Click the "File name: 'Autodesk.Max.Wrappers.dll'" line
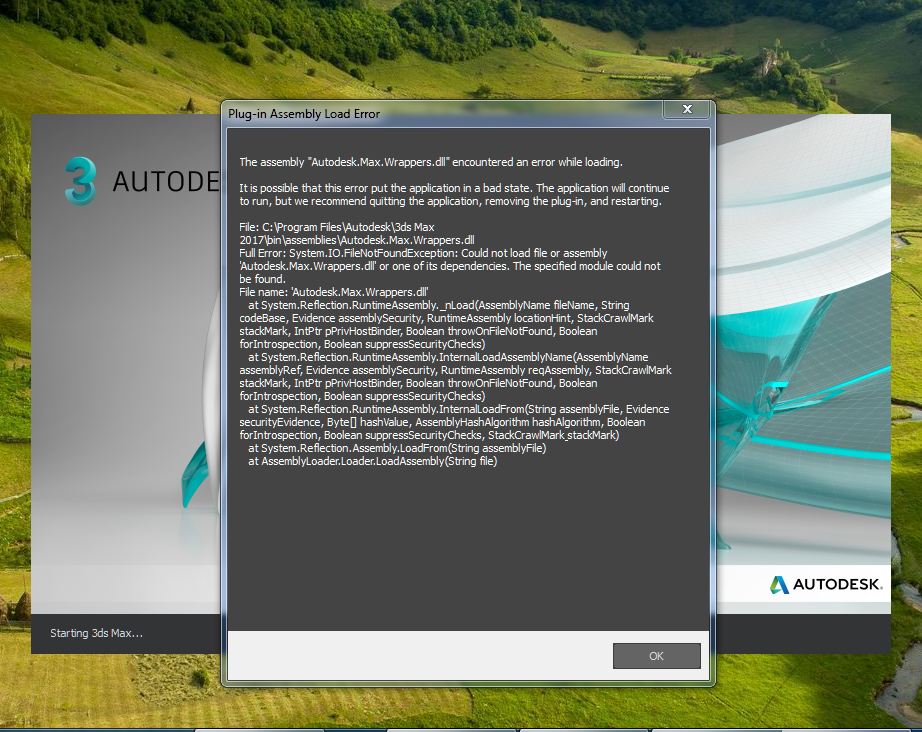922x732 pixels. tap(333, 292)
